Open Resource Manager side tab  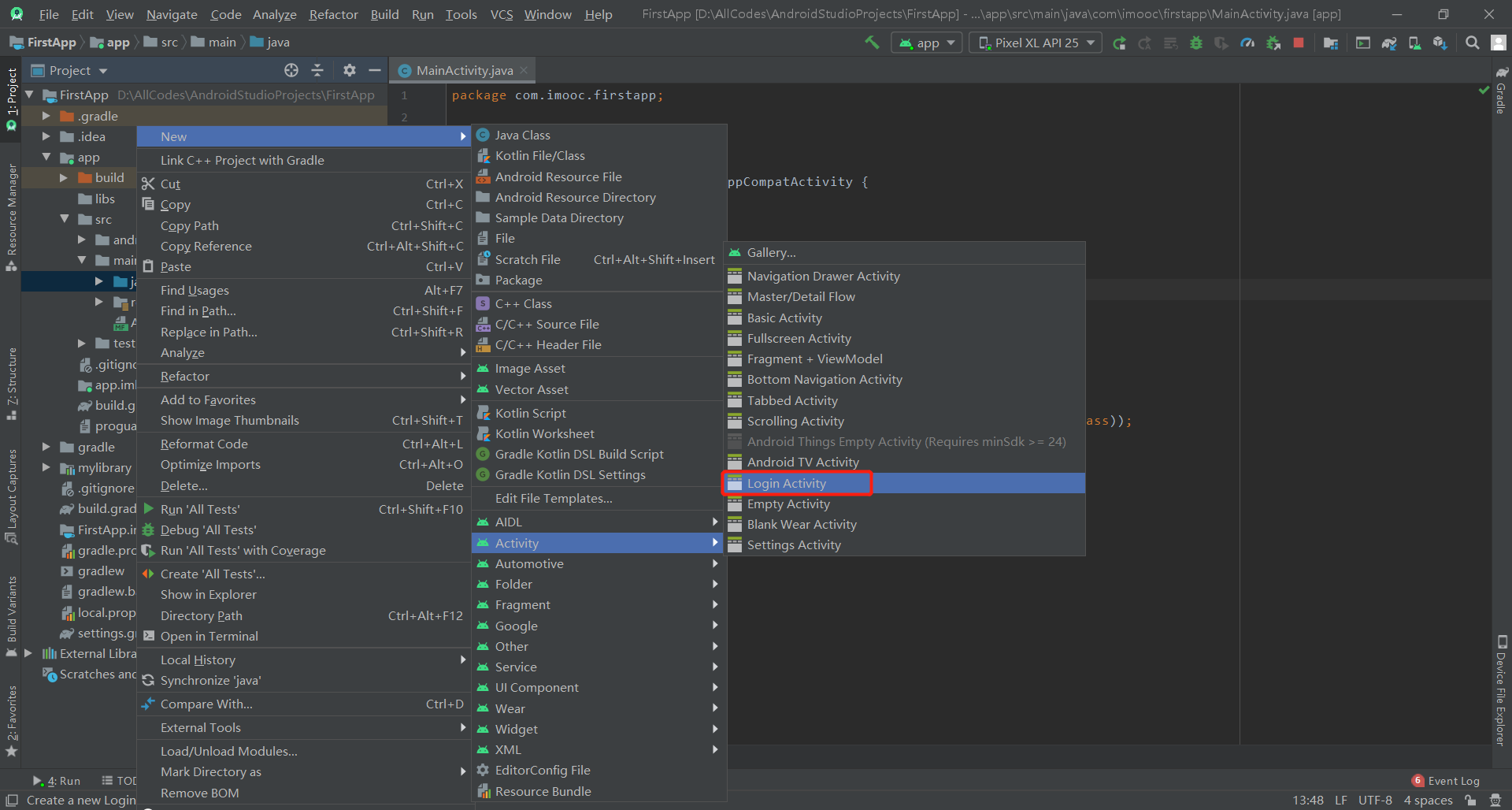point(11,217)
